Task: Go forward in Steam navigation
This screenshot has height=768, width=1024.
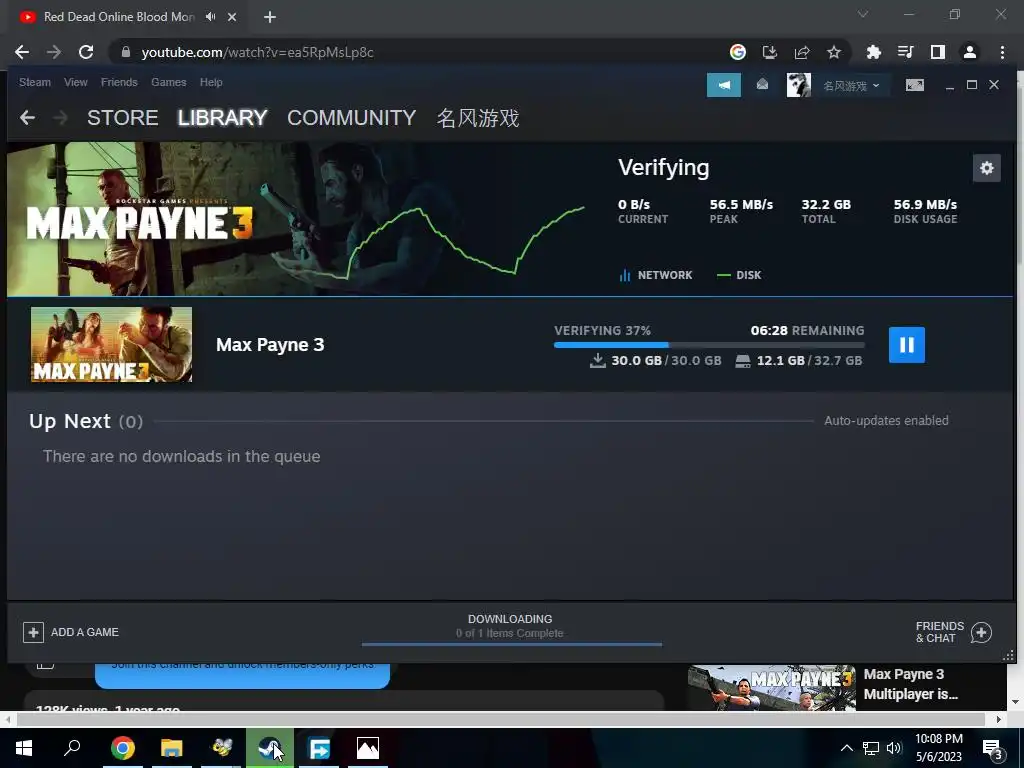Action: tap(60, 118)
